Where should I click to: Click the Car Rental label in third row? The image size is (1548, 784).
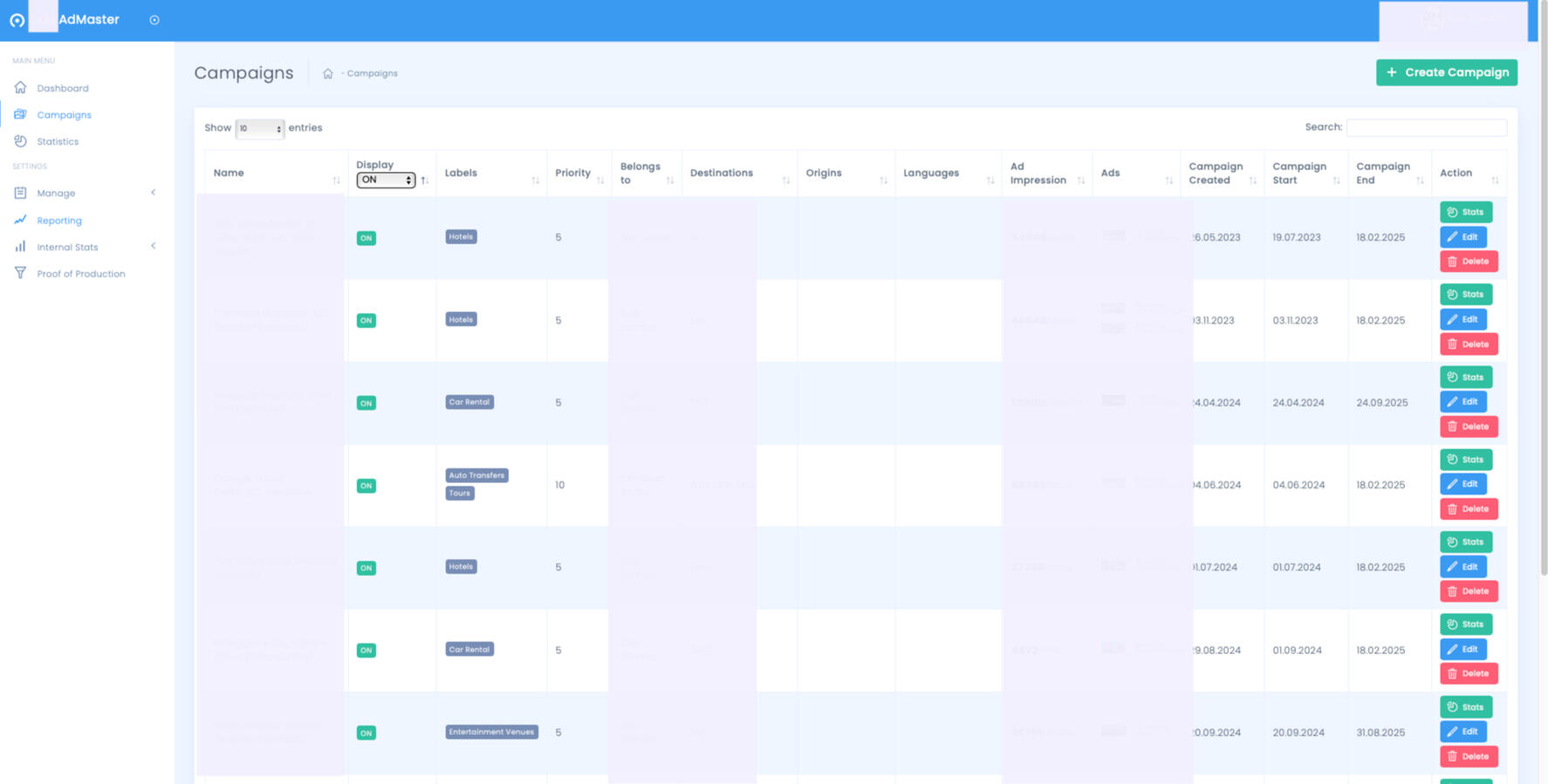click(469, 402)
